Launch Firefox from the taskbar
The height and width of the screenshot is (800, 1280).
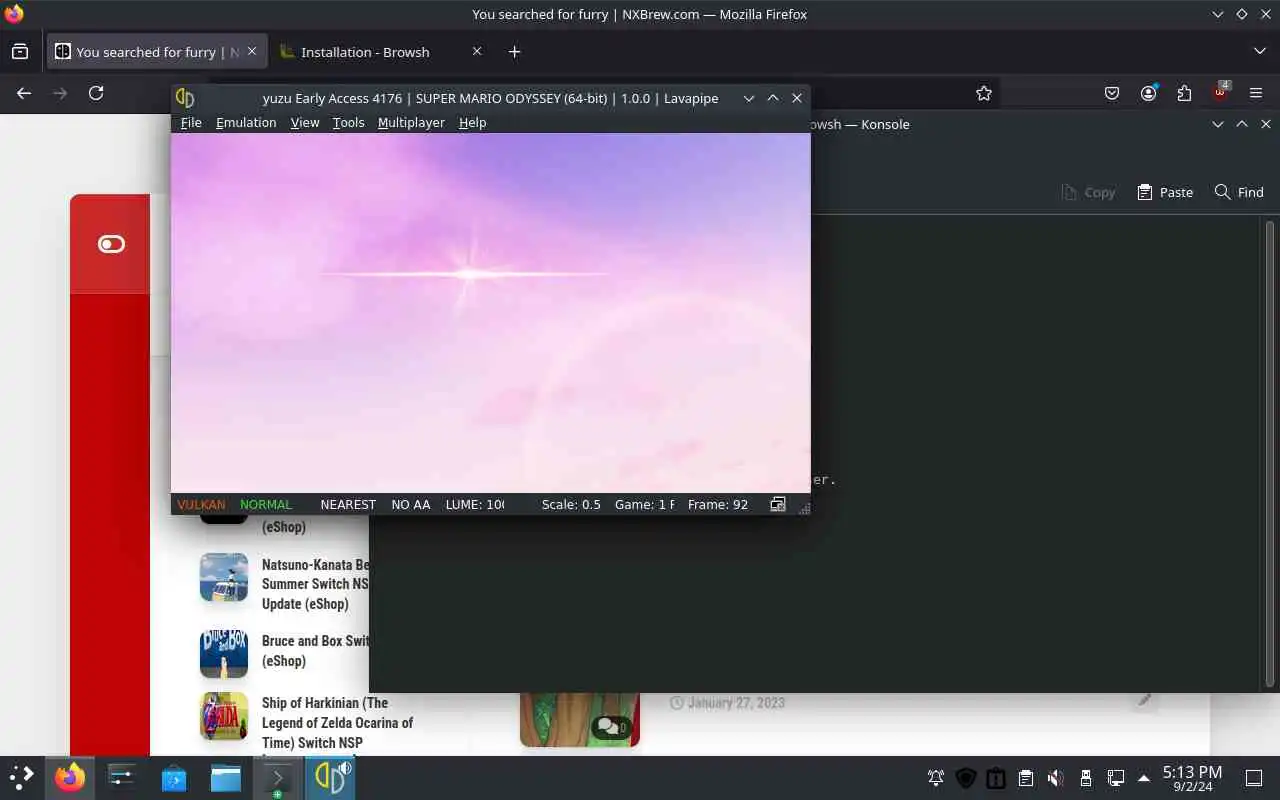(x=71, y=777)
